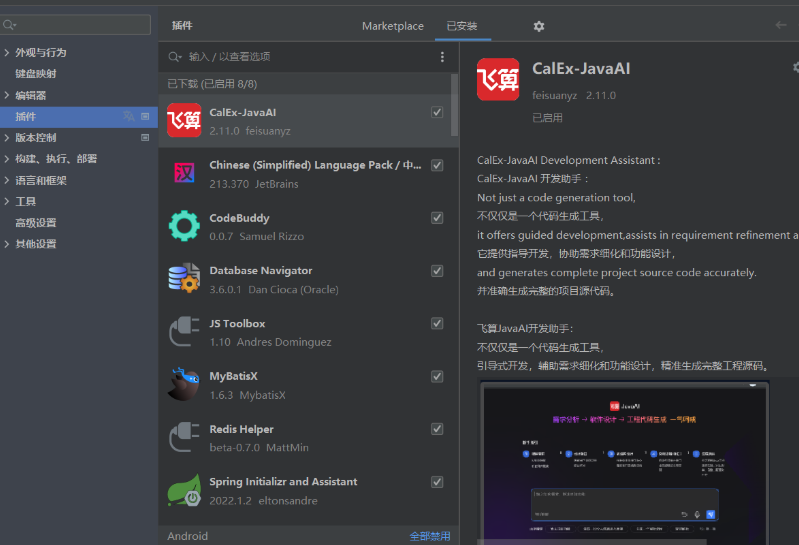
Task: Click the settings search magnifier icon
Action: (x=9, y=24)
